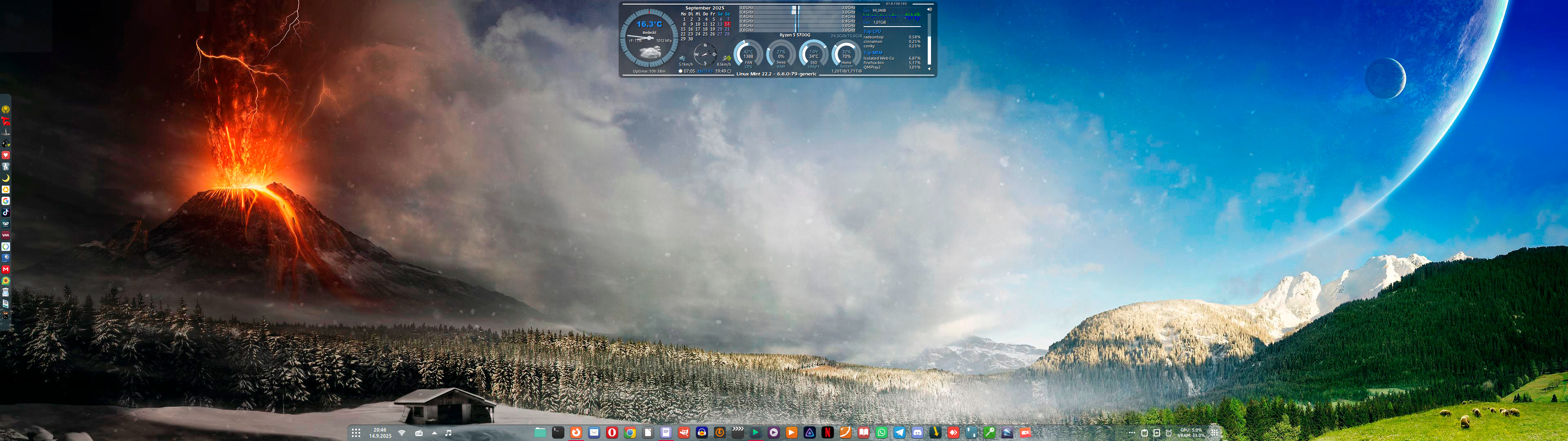Open the radio applet in the panel
Screen dimensions: 1568x441
(419, 433)
